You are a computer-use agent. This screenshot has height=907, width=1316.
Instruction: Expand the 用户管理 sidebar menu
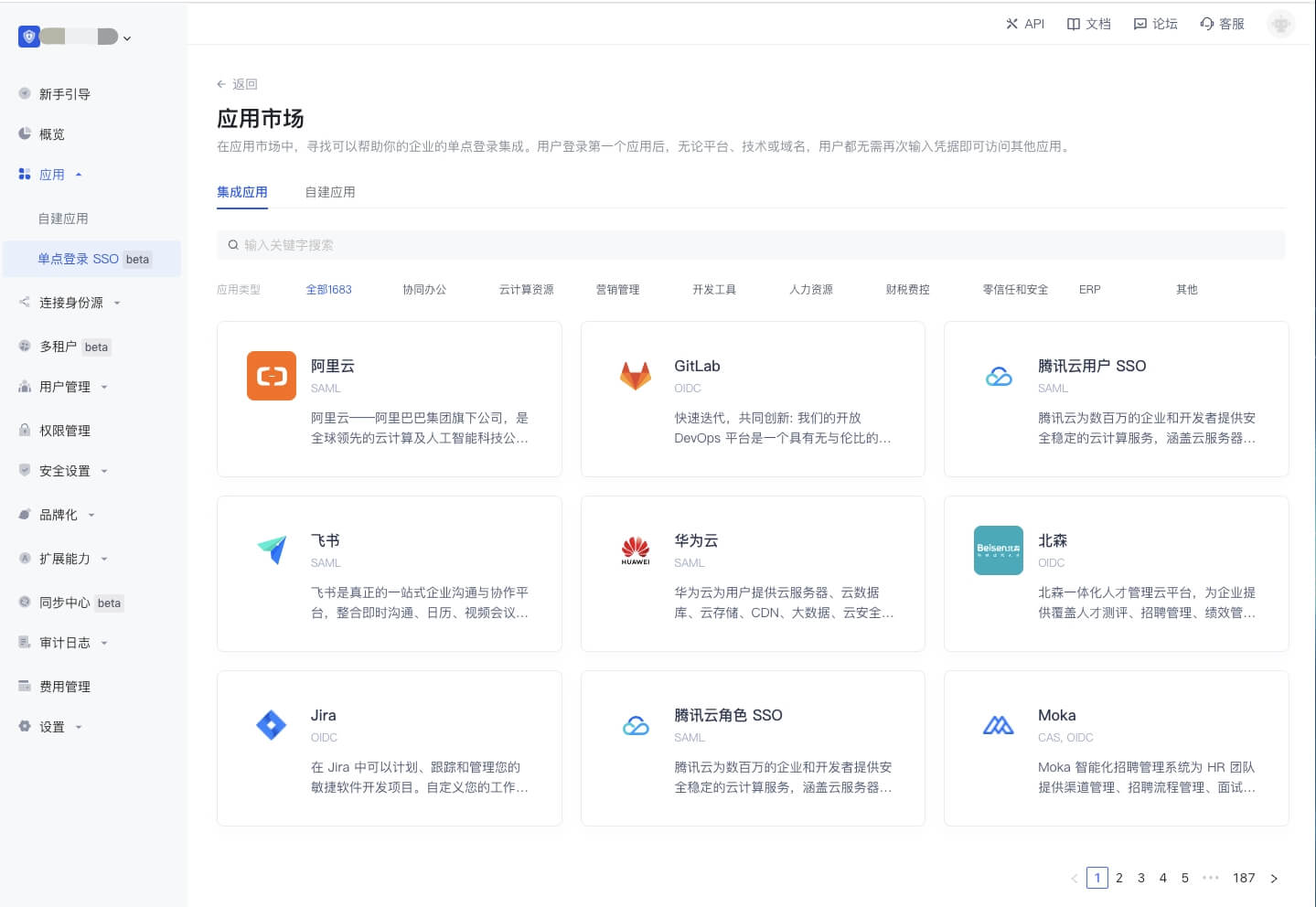point(104,387)
